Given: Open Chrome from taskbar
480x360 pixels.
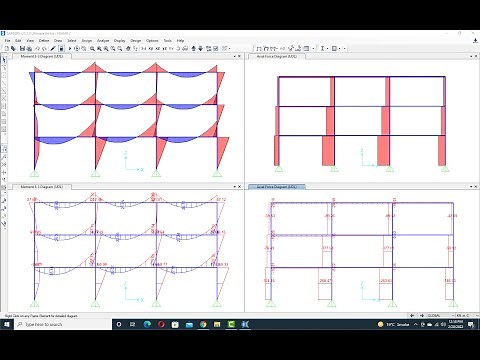Looking at the screenshot, I should click(203, 324).
